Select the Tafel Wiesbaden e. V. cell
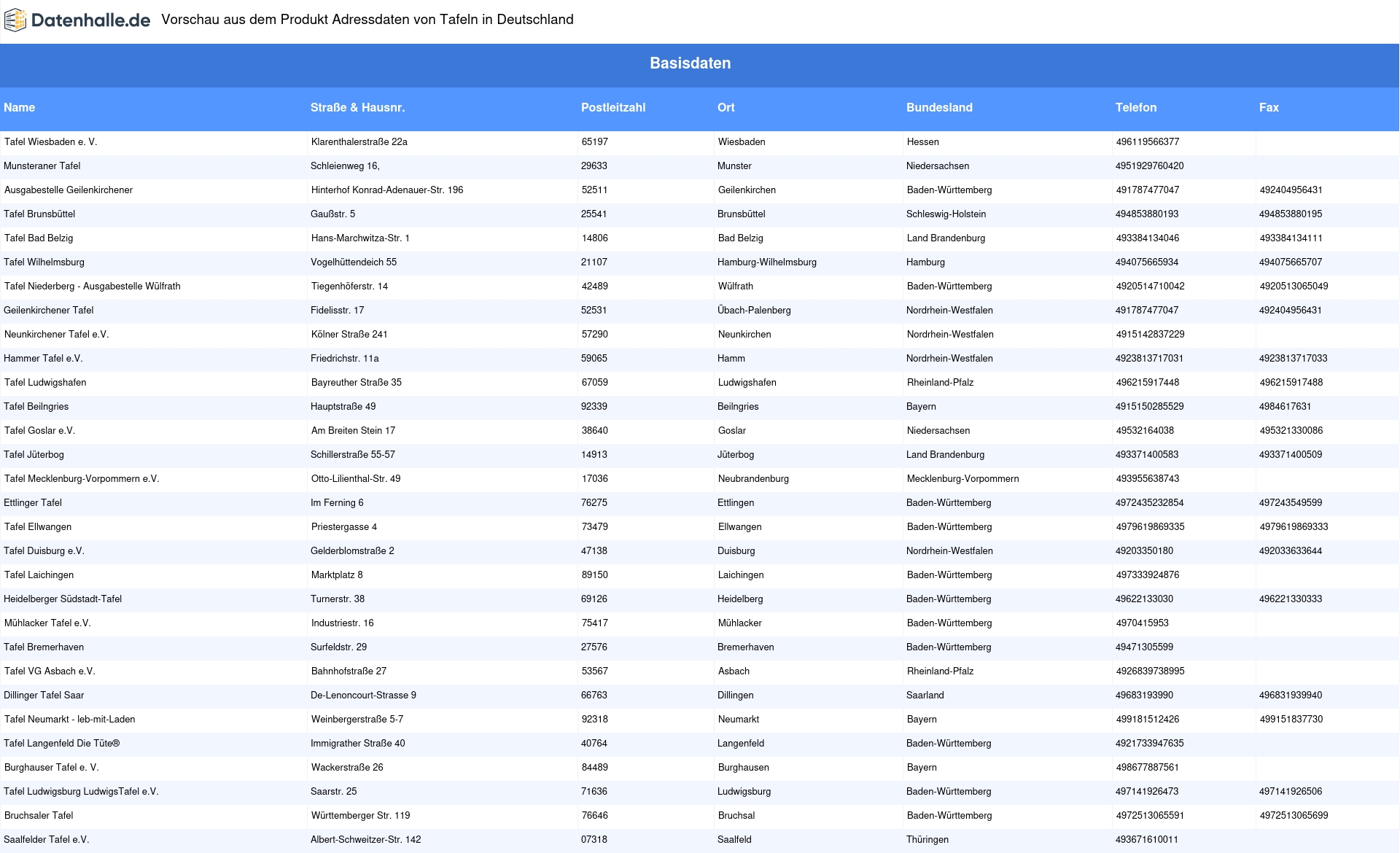Viewport: 1400px width, 853px height. [51, 142]
